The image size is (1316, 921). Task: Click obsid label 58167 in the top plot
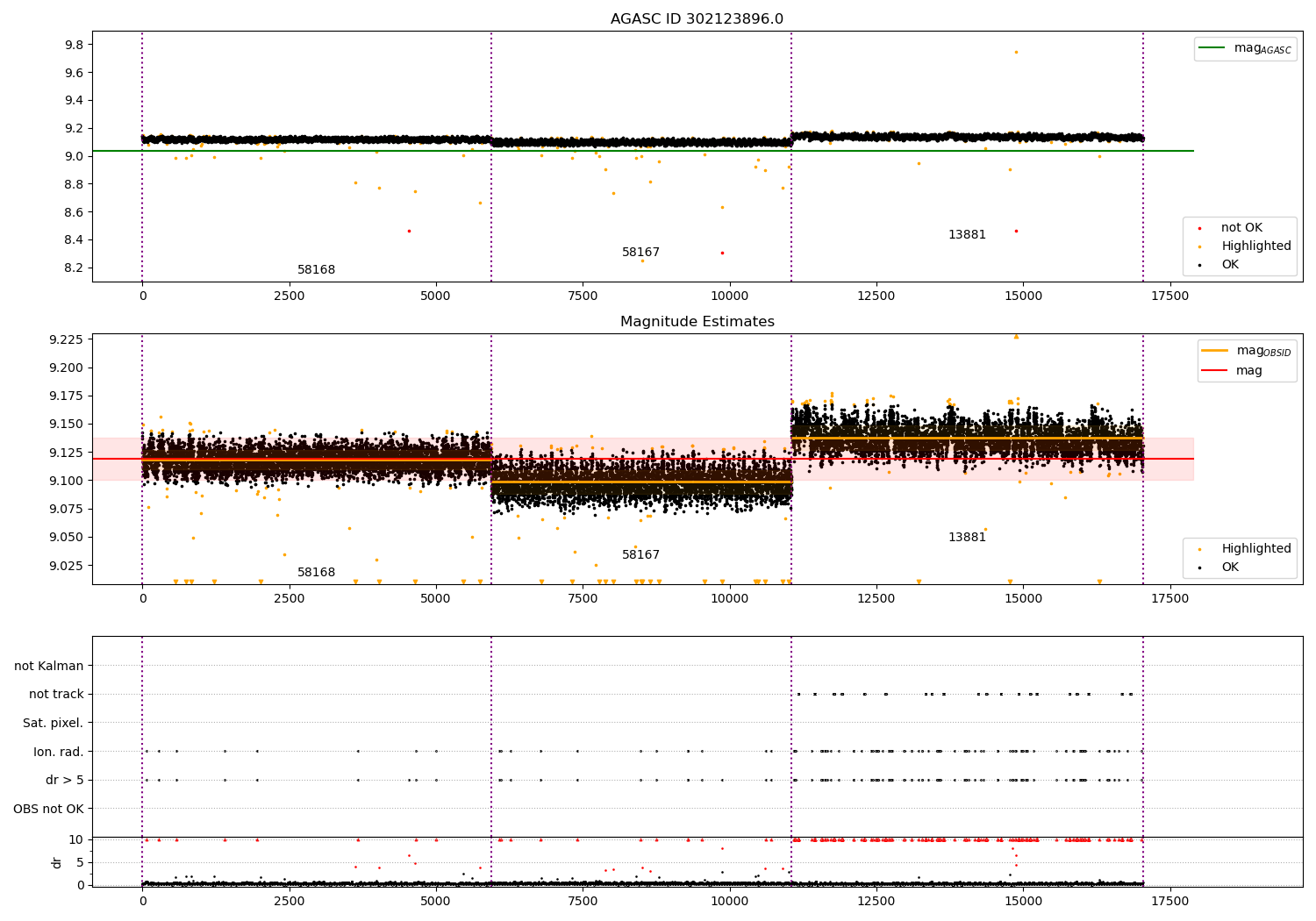[x=640, y=253]
